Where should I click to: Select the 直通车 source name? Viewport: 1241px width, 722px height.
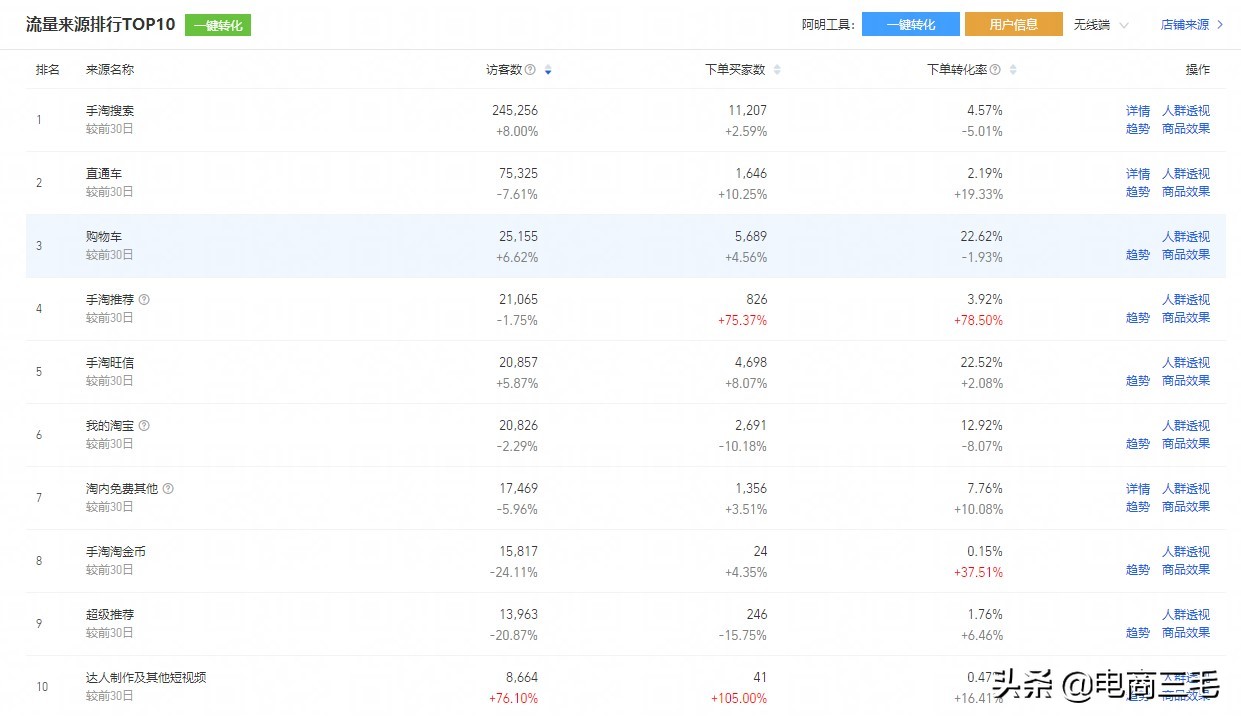104,174
